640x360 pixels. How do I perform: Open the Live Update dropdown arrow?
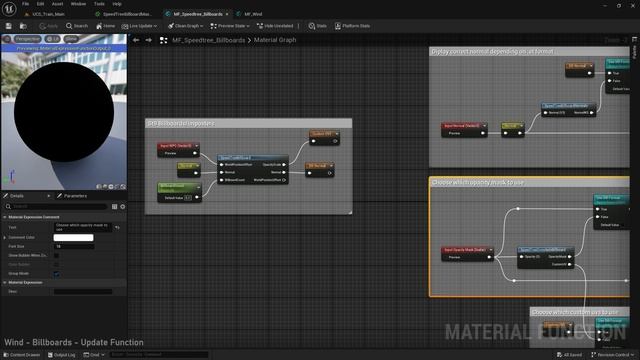click(x=156, y=26)
